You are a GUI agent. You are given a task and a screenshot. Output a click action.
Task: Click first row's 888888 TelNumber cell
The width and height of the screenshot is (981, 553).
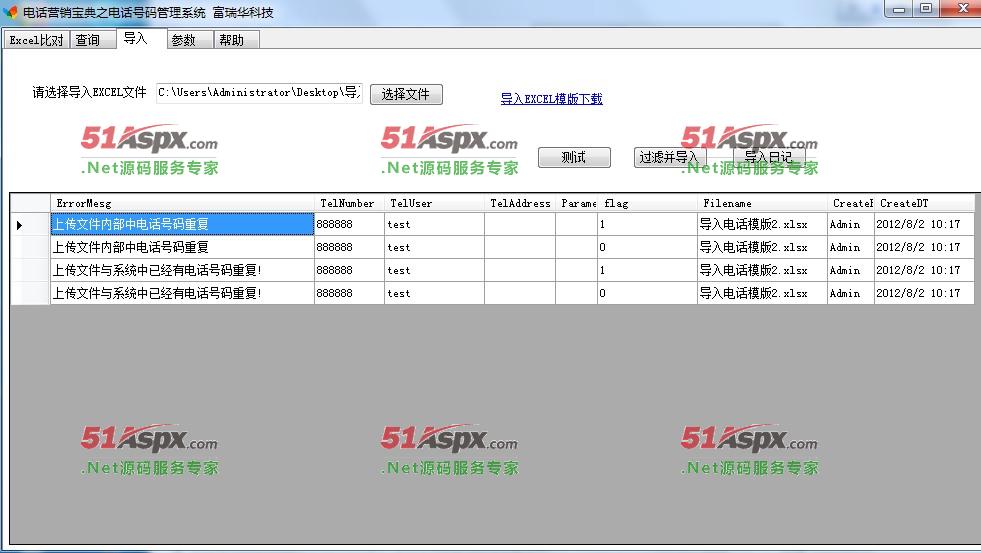pyautogui.click(x=349, y=224)
